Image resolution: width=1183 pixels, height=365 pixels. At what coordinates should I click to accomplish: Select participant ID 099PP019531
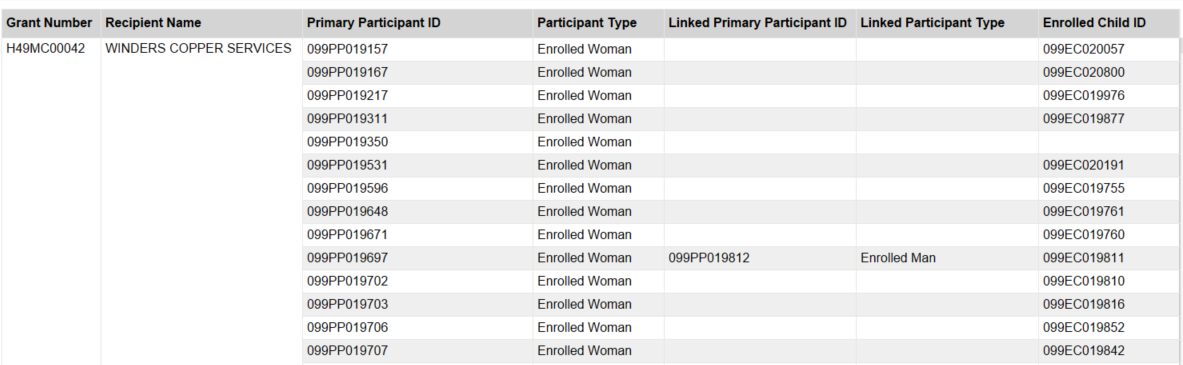pyautogui.click(x=347, y=165)
